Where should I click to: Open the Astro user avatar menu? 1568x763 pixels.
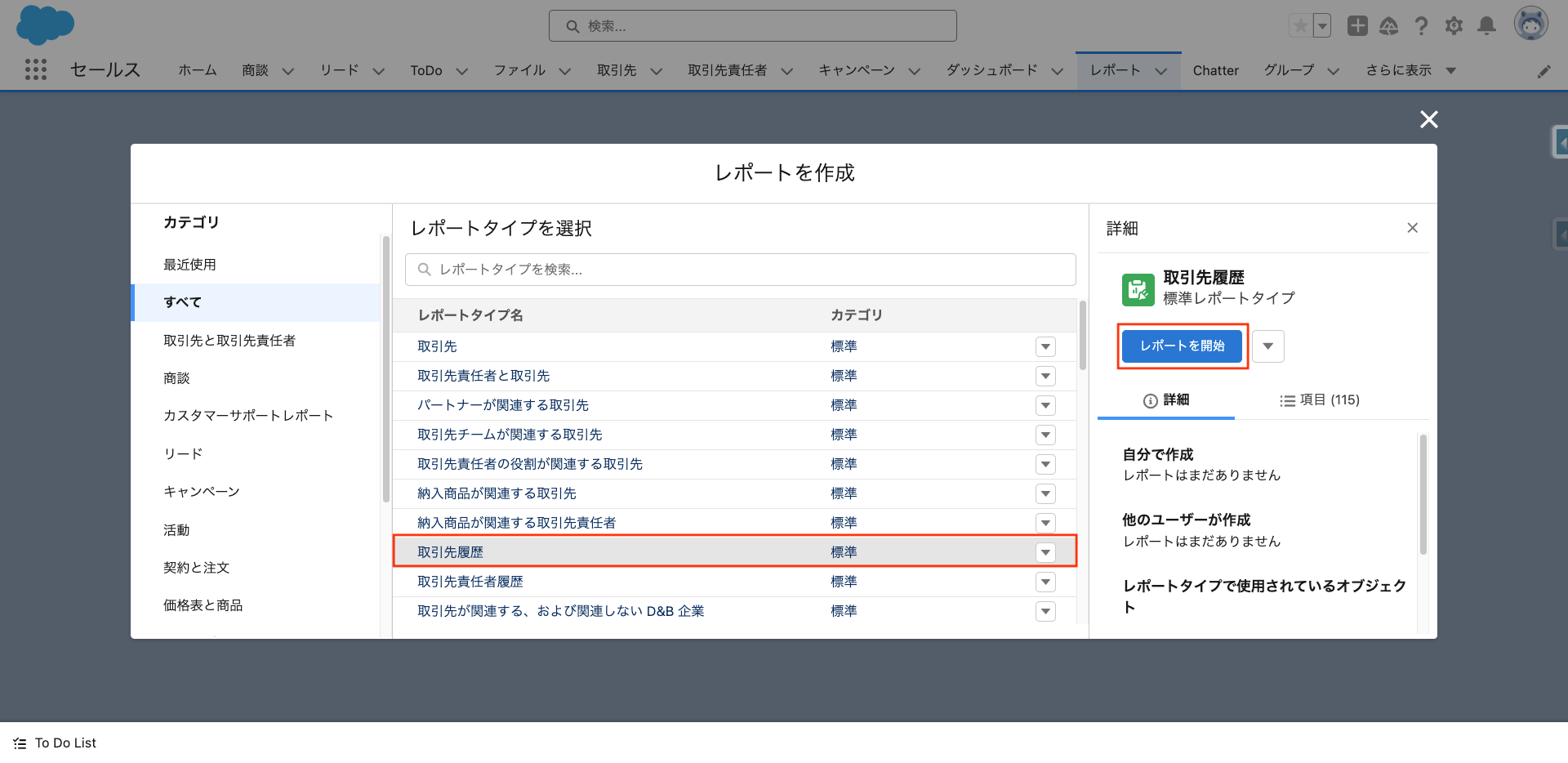click(x=1531, y=23)
